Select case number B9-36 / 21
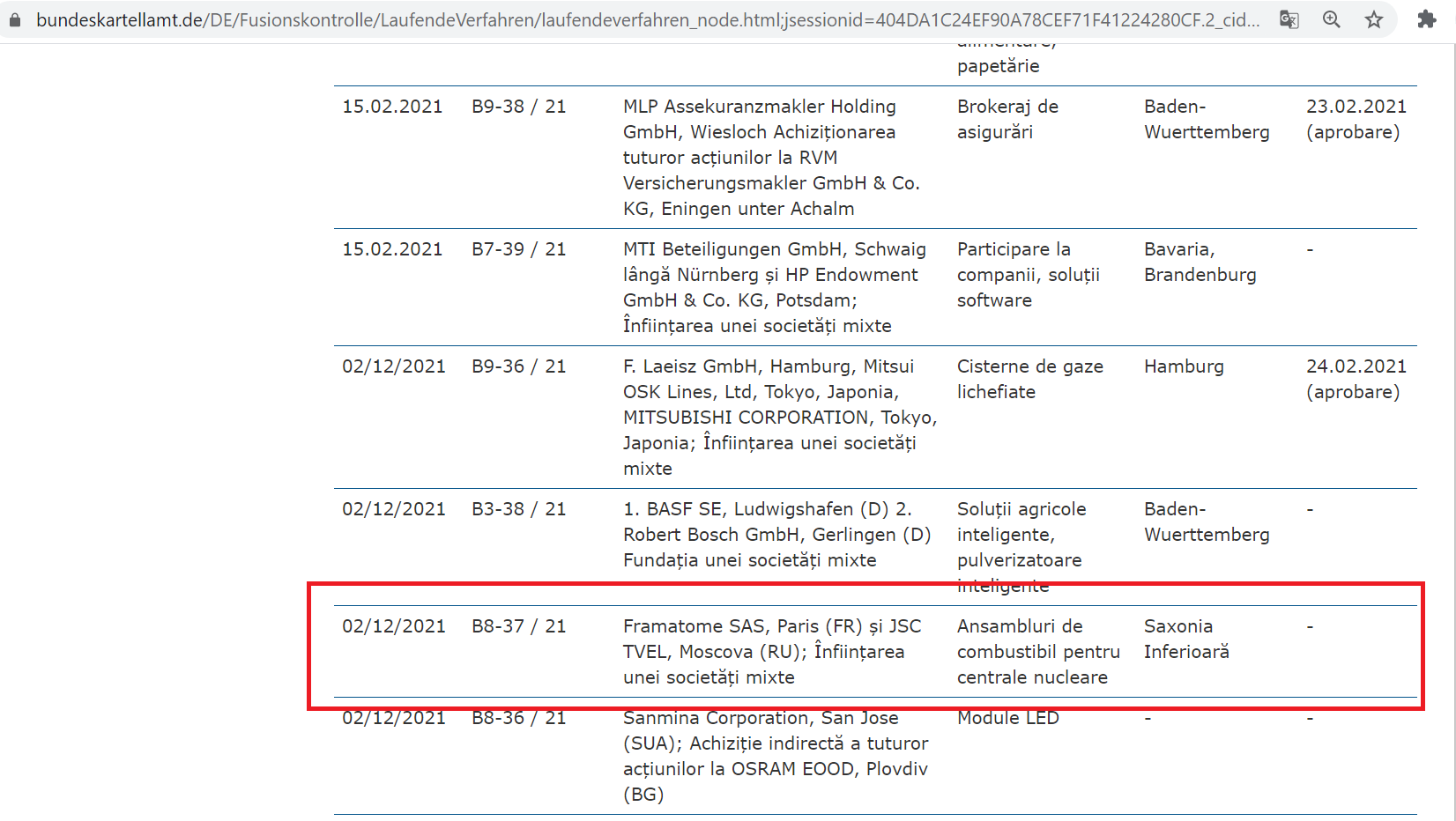Viewport: 1456px width, 821px height. pos(519,366)
